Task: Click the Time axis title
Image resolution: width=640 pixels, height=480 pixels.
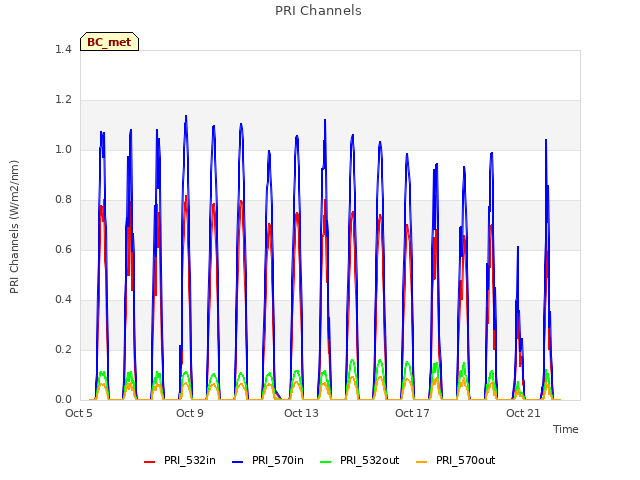Action: [566, 429]
